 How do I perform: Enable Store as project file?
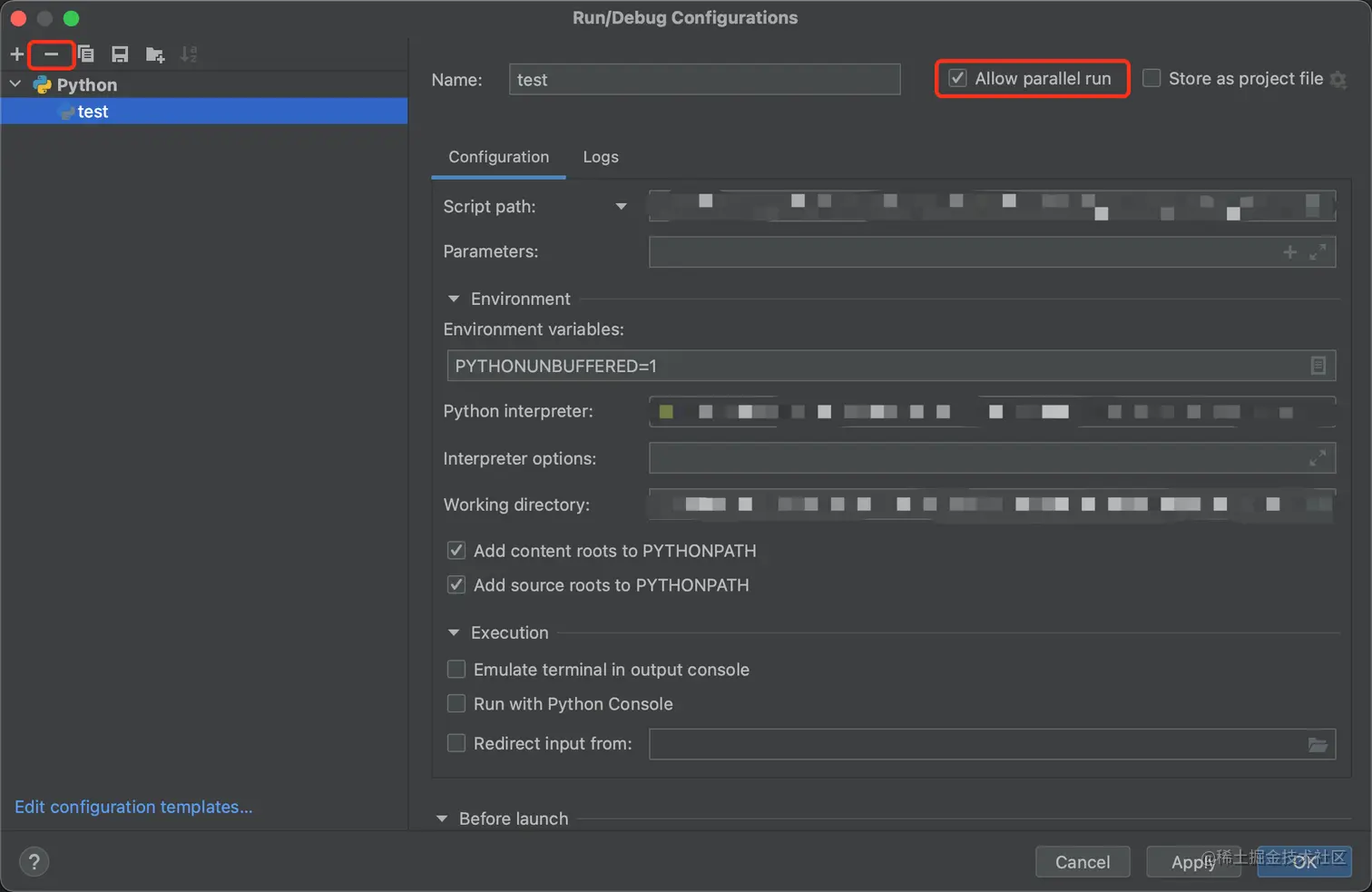pyautogui.click(x=1151, y=79)
